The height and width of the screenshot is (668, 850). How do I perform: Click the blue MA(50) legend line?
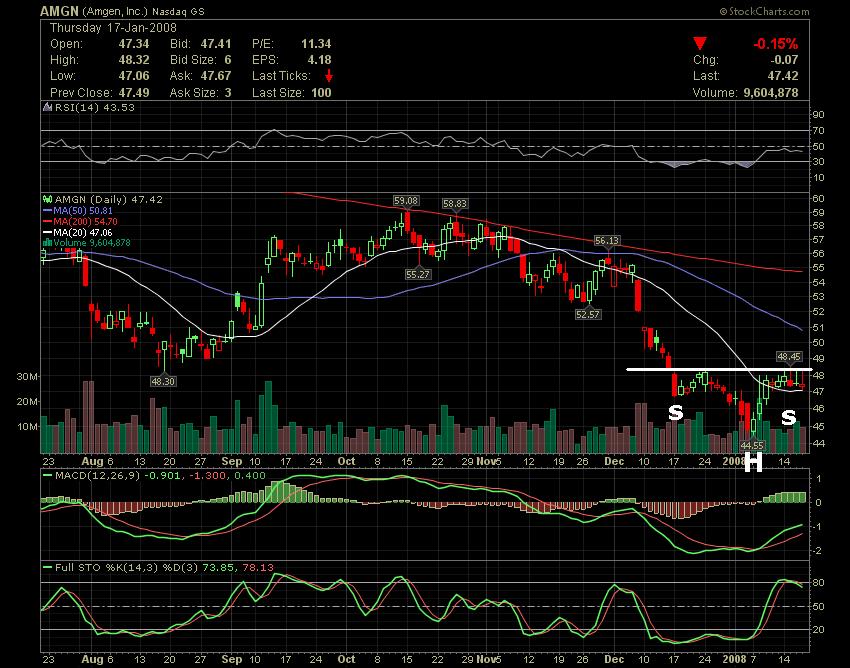(48, 211)
